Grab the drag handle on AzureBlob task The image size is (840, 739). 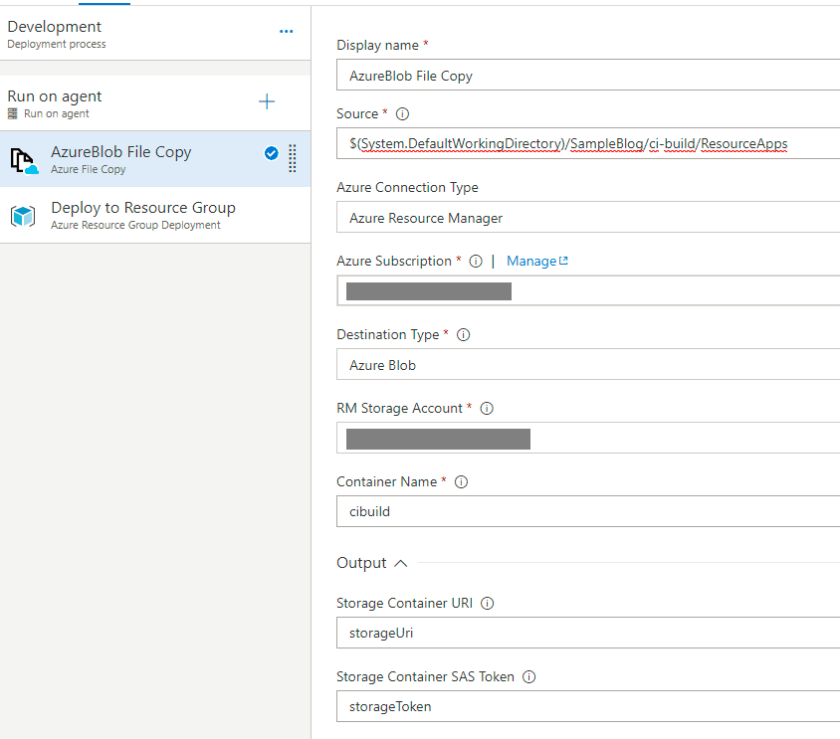pyautogui.click(x=293, y=158)
